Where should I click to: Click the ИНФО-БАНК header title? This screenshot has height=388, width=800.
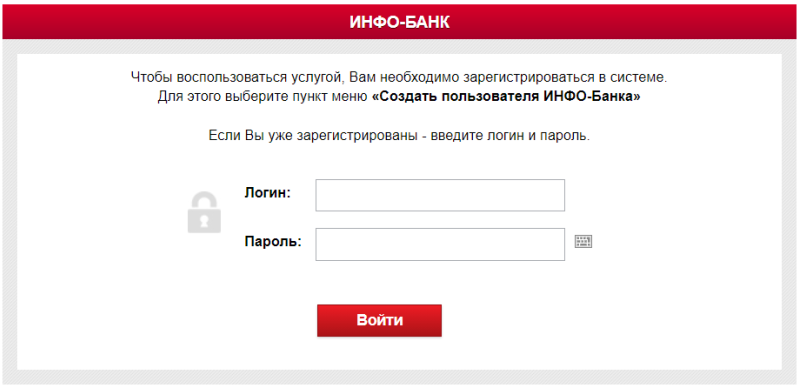[399, 22]
